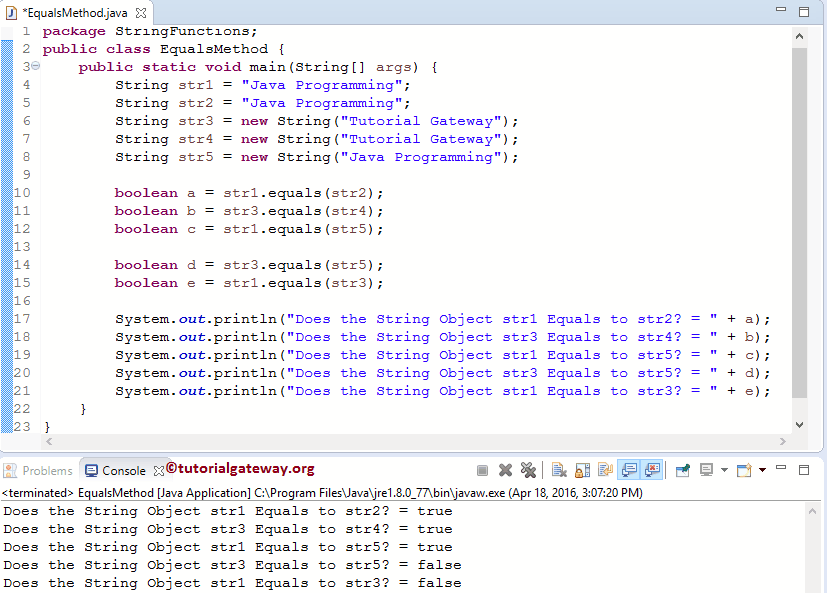
Task: Click the Problems tab icon
Action: [10, 471]
